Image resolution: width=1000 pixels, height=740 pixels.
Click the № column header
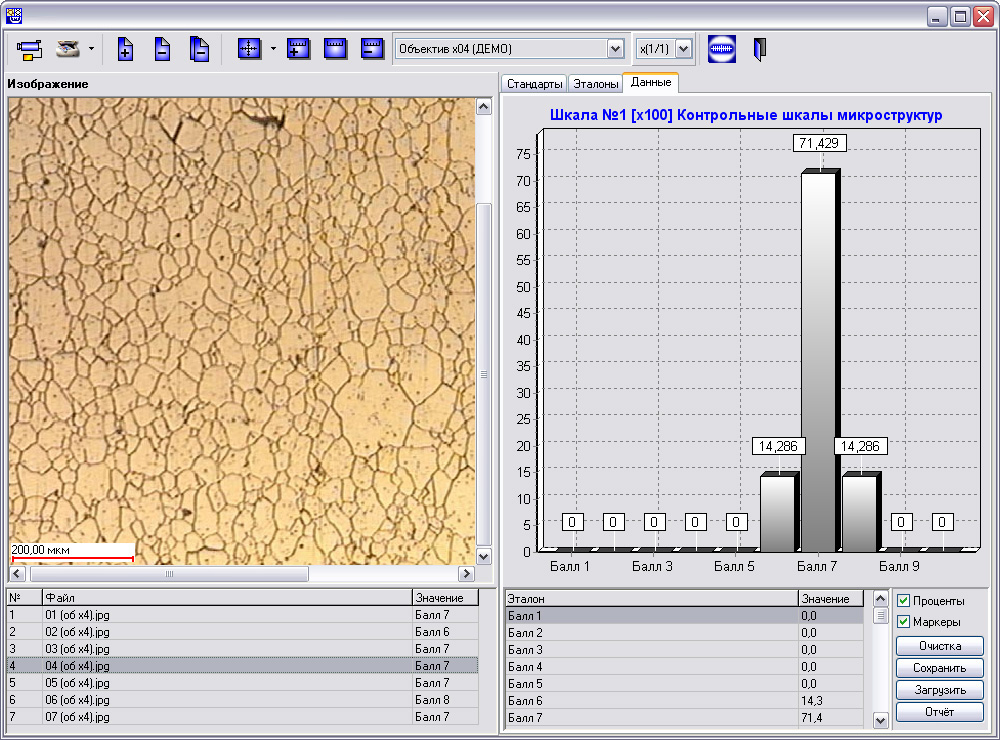click(x=24, y=598)
